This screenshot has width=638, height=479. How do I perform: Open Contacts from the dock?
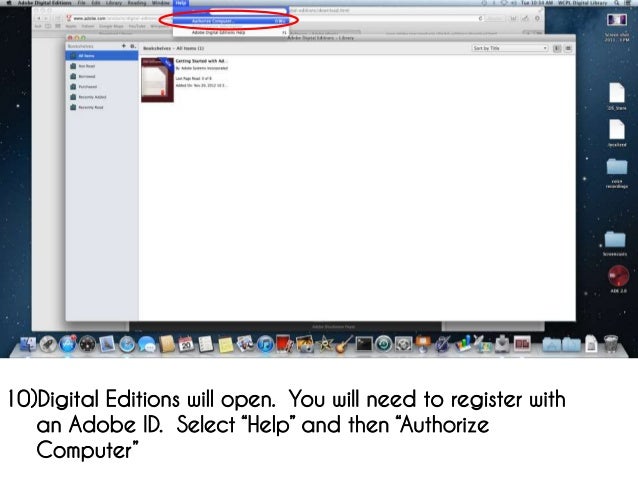coord(166,344)
